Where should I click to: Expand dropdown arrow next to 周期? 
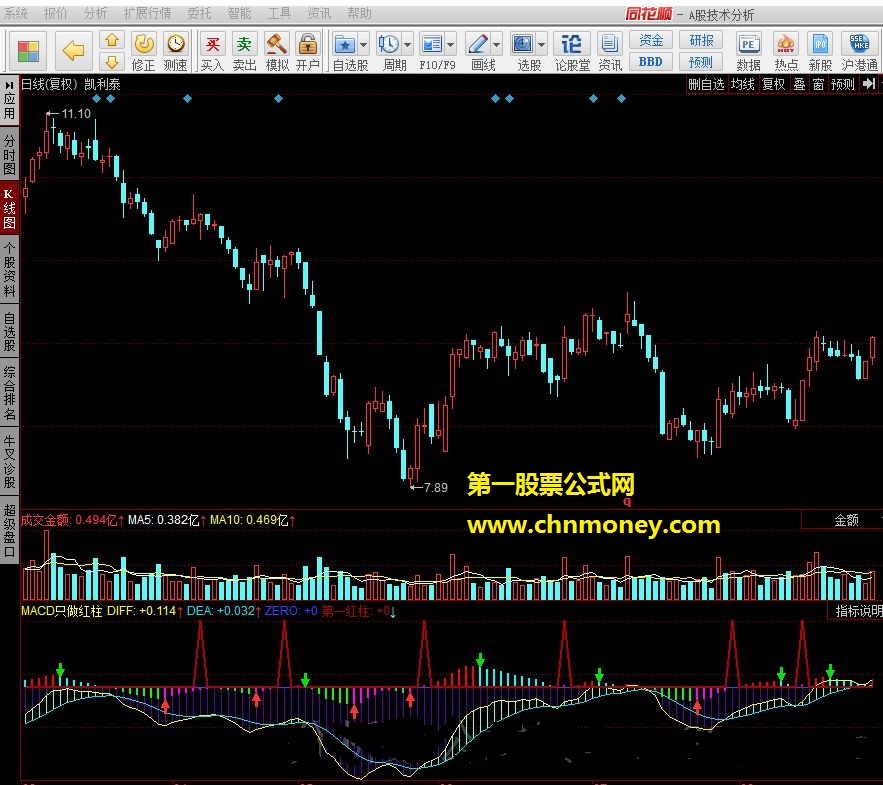[x=407, y=44]
